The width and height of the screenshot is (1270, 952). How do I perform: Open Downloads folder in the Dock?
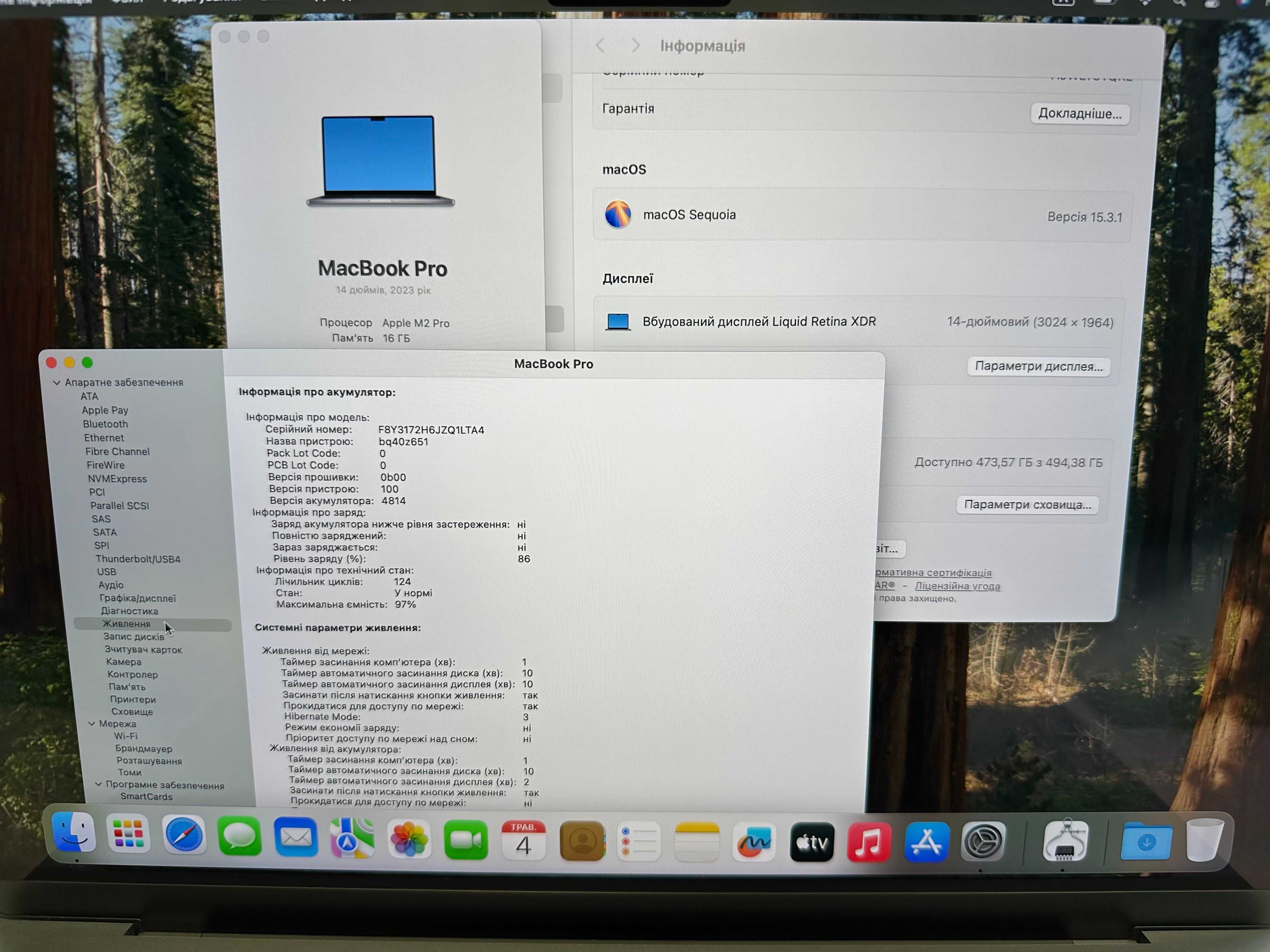pos(1147,841)
